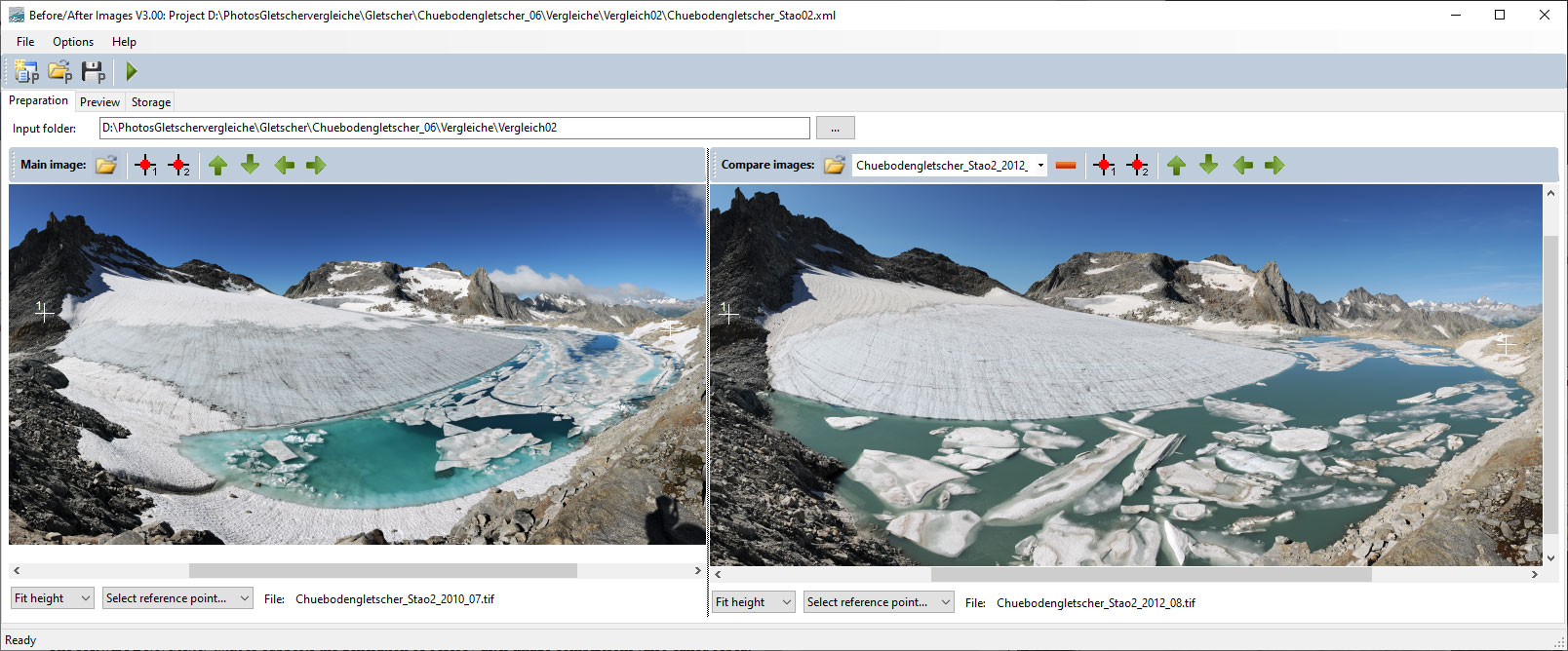Open compare image Select reference point dropdown
The width and height of the screenshot is (1568, 651).
(x=879, y=602)
